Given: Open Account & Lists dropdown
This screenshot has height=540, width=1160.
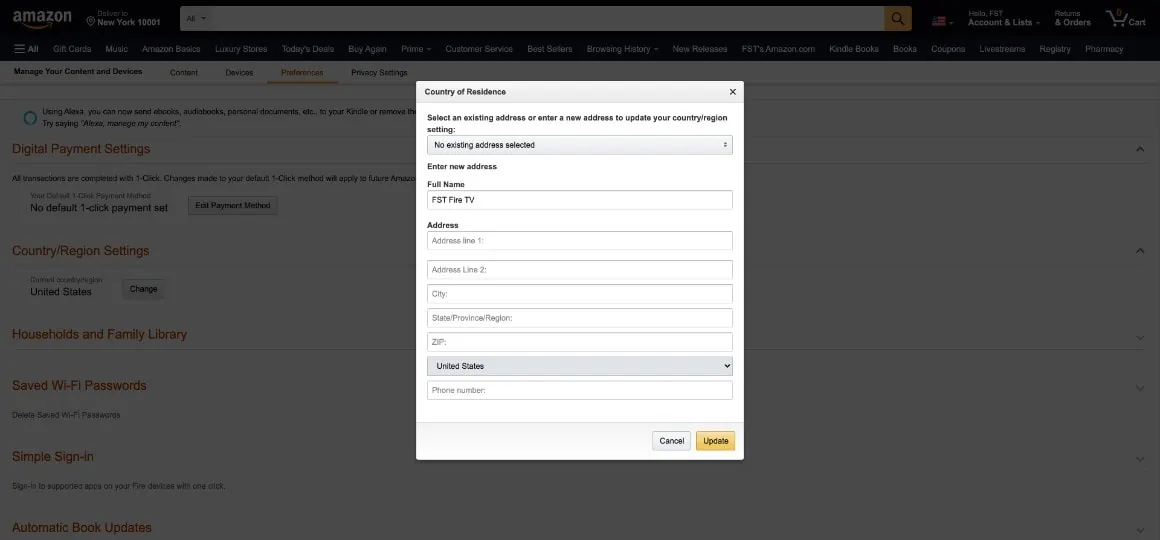Looking at the screenshot, I should tap(1004, 18).
